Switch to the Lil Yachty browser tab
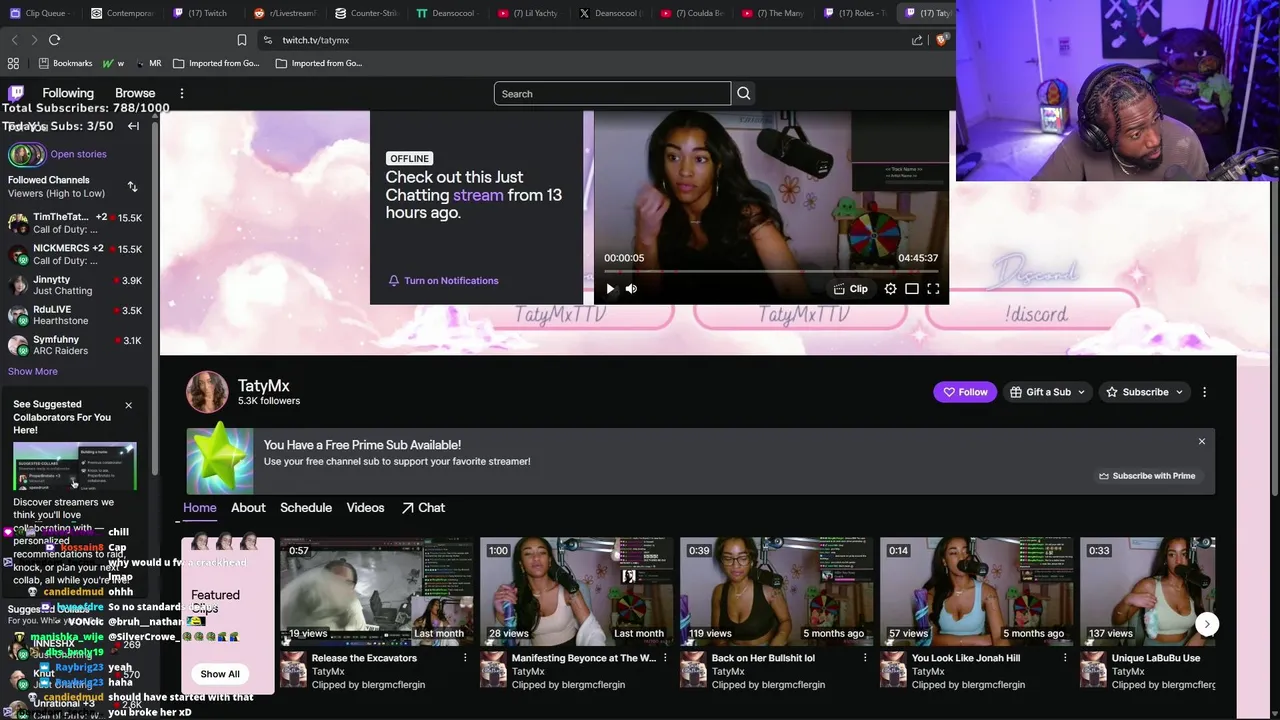The width and height of the screenshot is (1280, 720). coord(528,13)
